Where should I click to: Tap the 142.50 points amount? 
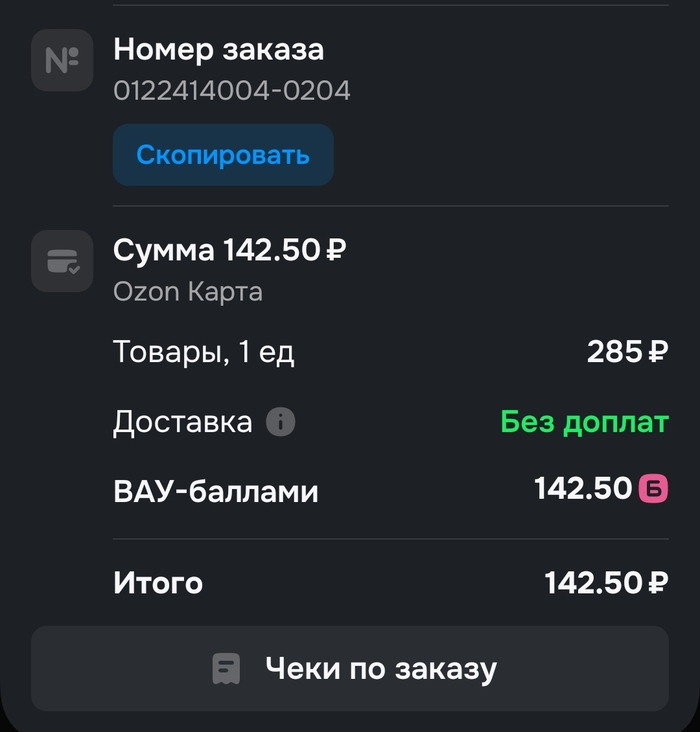(584, 489)
